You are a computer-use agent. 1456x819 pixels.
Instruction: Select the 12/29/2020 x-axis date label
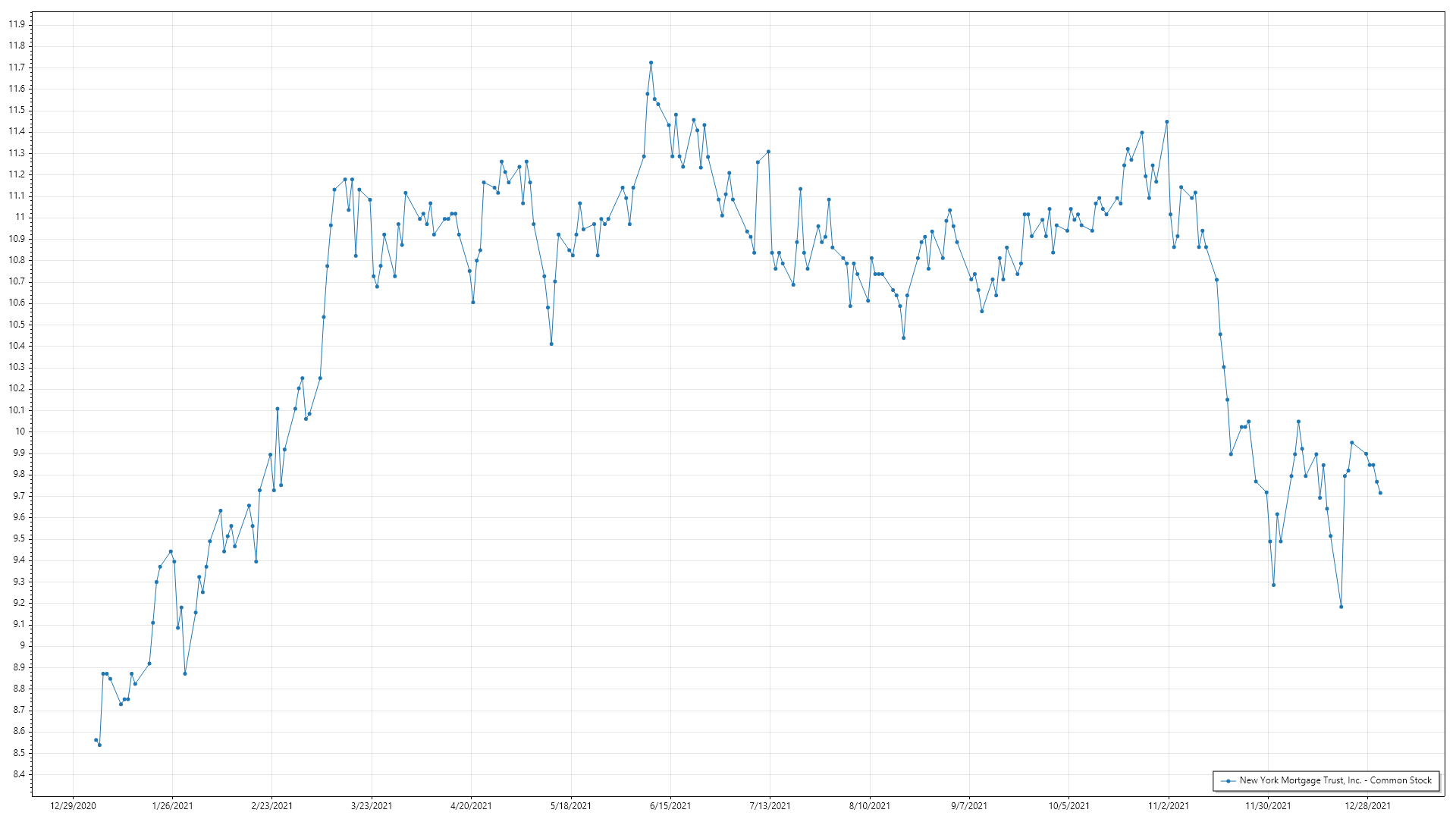coord(73,805)
